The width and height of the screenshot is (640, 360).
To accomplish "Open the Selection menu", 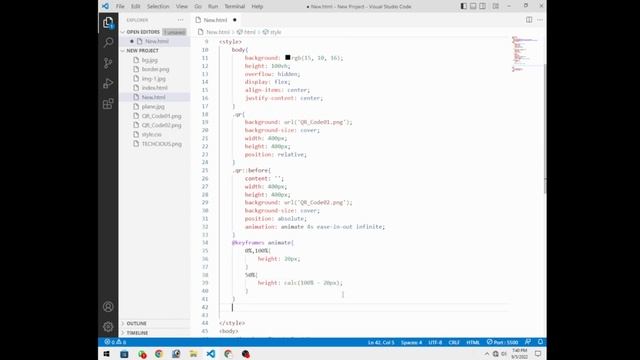I will 158,7.
